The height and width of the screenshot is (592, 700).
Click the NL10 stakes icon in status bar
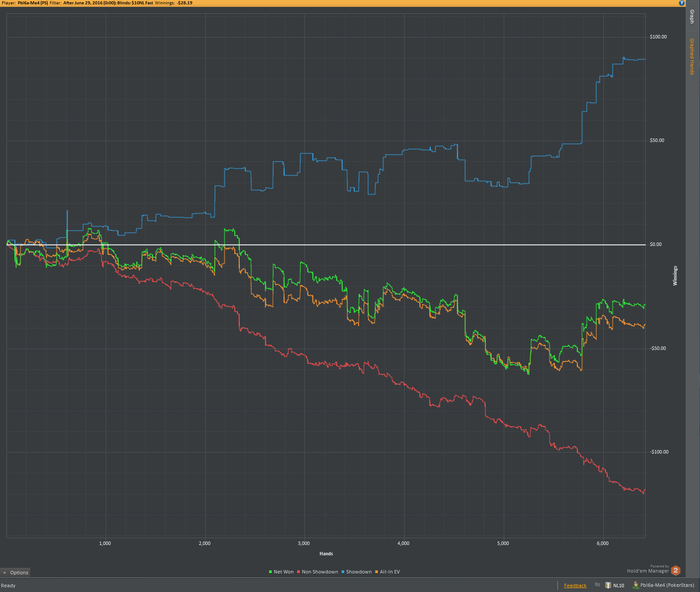tap(608, 585)
